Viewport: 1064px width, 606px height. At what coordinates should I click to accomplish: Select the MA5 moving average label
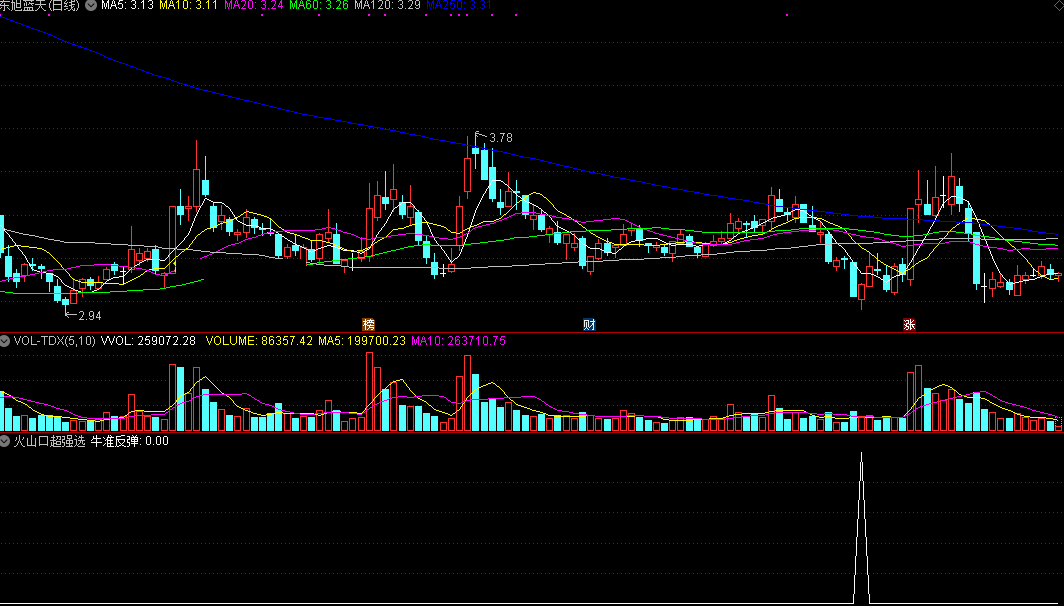(128, 6)
